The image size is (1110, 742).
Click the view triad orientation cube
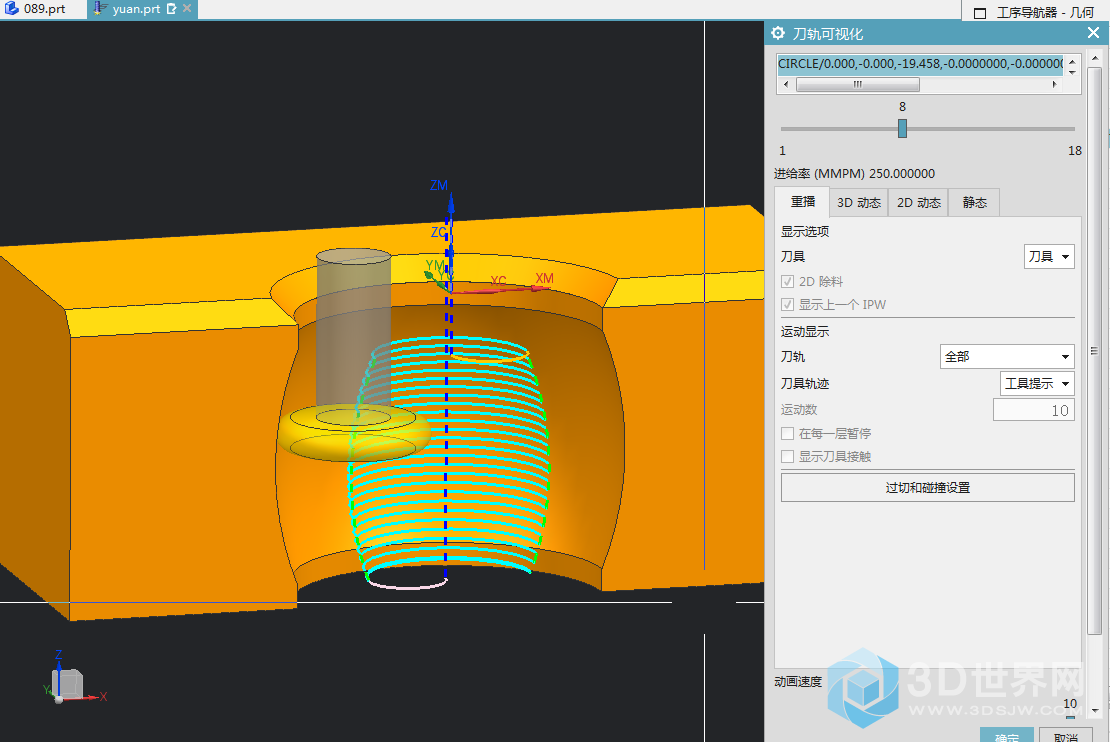pos(69,684)
